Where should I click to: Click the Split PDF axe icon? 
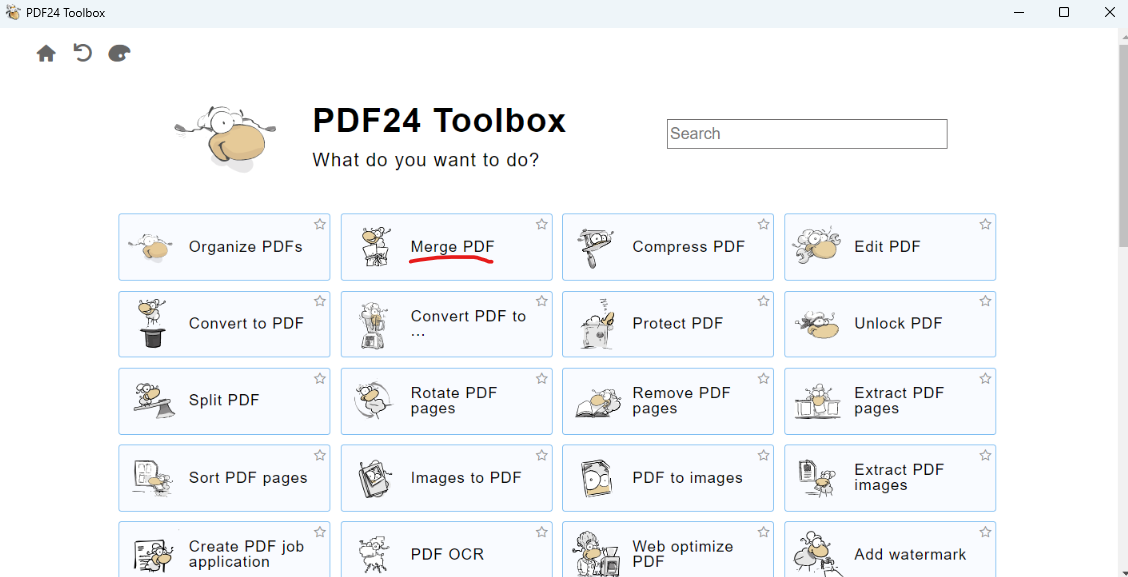[x=154, y=400]
